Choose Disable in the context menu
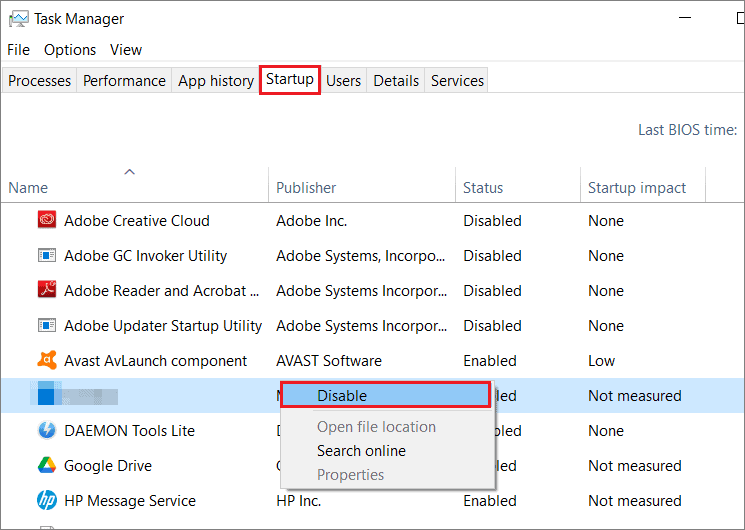This screenshot has height=530, width=745. (x=385, y=395)
